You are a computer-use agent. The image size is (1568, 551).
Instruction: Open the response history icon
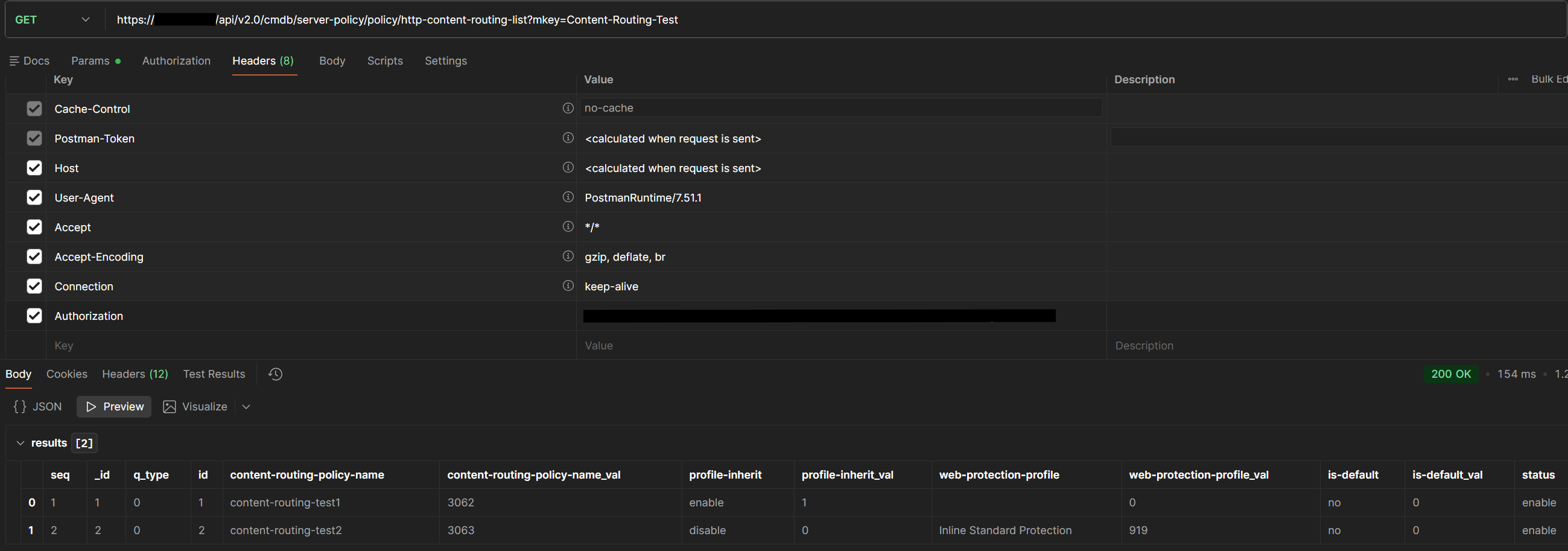click(275, 374)
